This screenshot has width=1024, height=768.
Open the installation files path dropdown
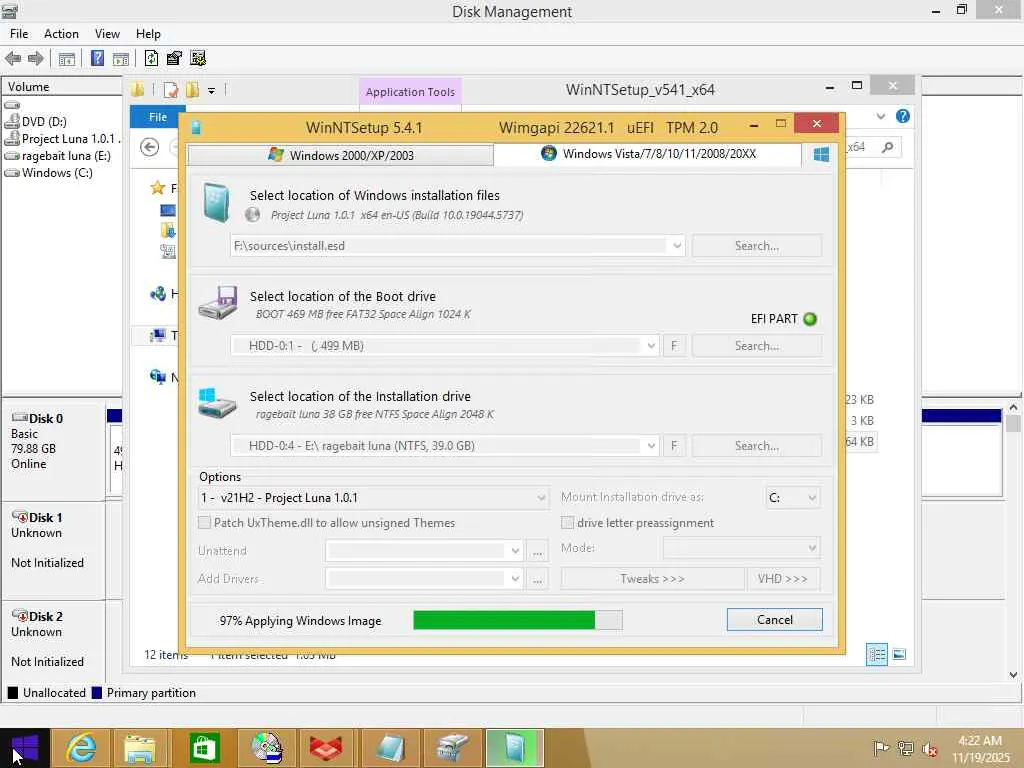[x=677, y=246]
